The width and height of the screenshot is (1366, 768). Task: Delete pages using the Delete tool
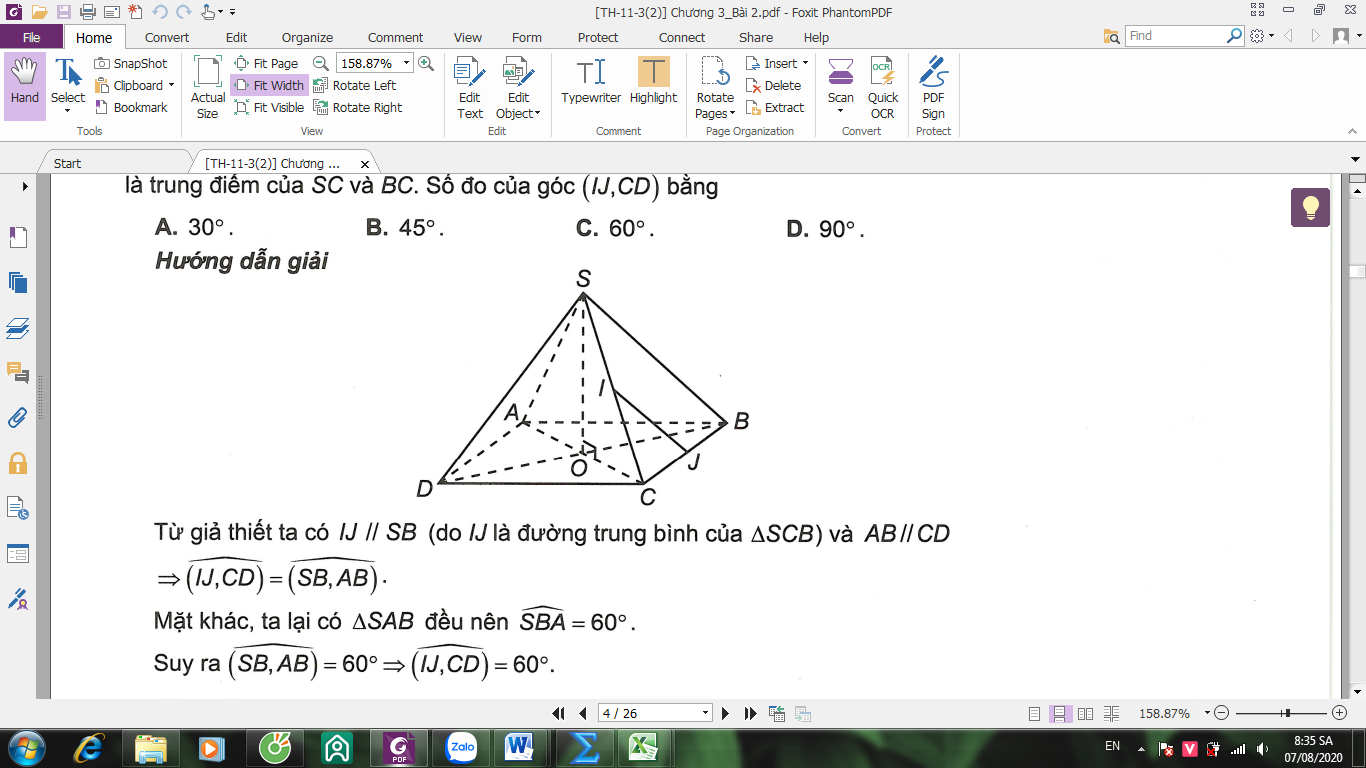coord(773,85)
